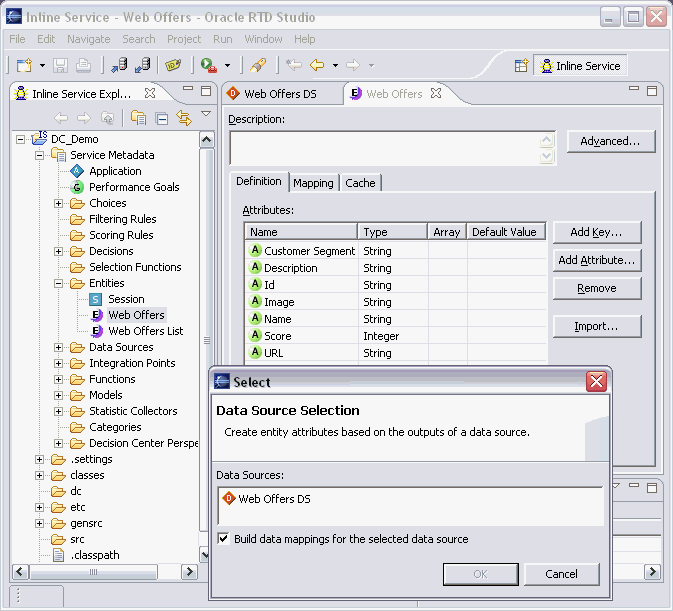
Task: Toggle Build data mappings checkbox
Action: pos(223,538)
